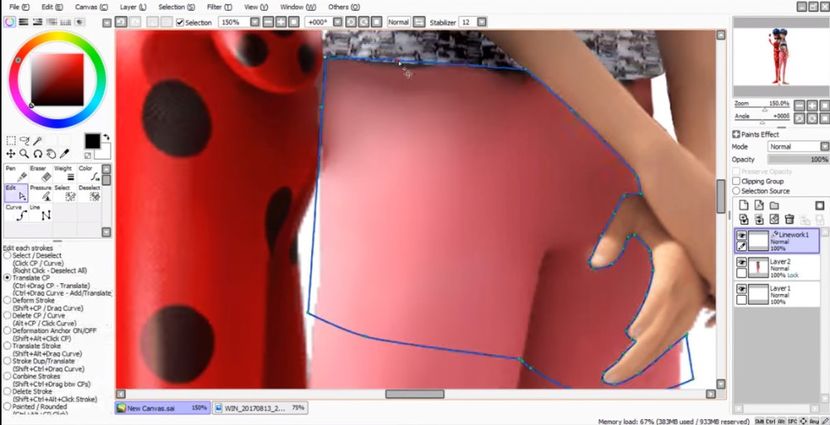Select the zoom magnifier tool
Image resolution: width=830 pixels, height=425 pixels.
coord(24,154)
